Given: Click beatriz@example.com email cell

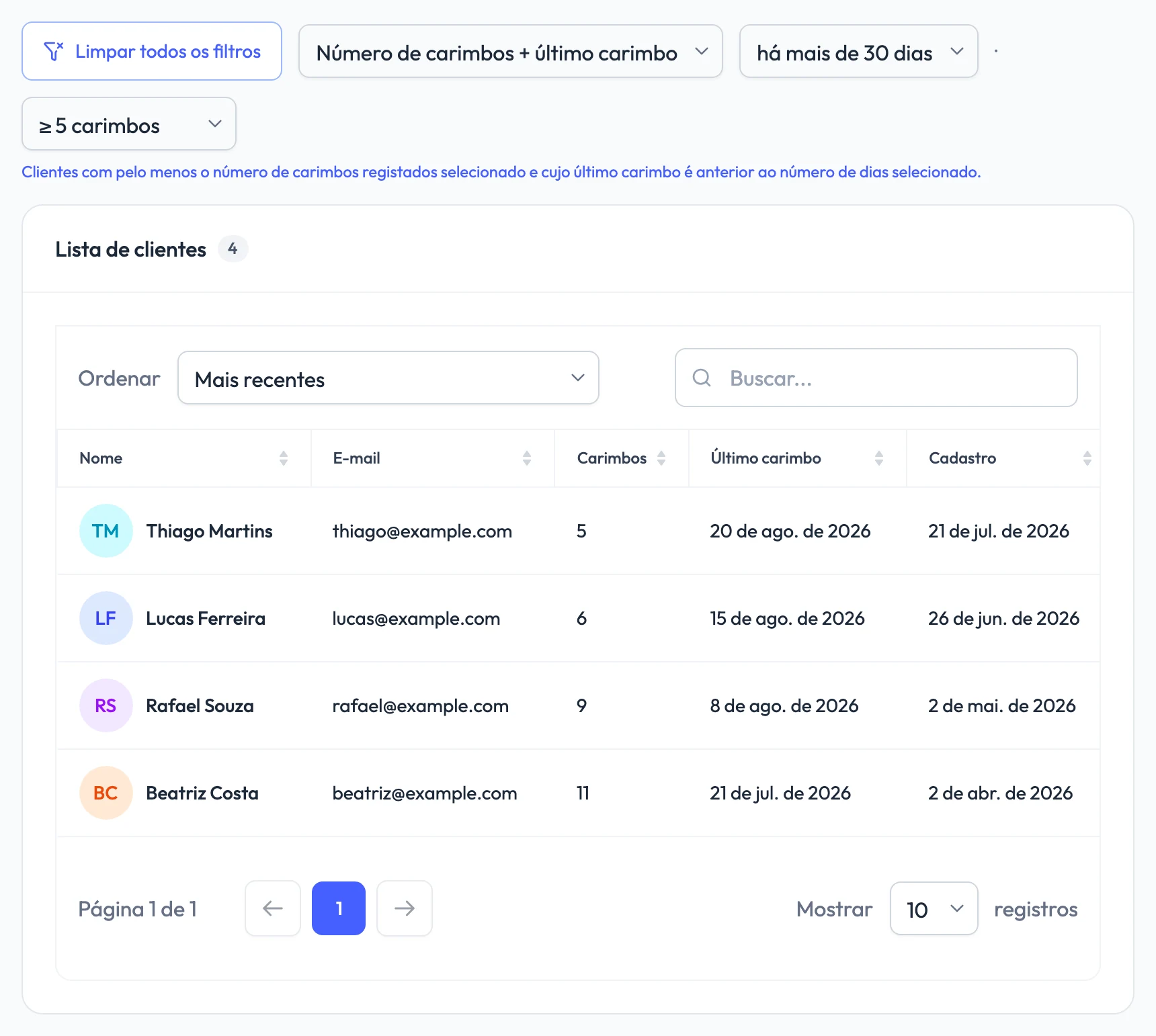Looking at the screenshot, I should click(x=425, y=793).
